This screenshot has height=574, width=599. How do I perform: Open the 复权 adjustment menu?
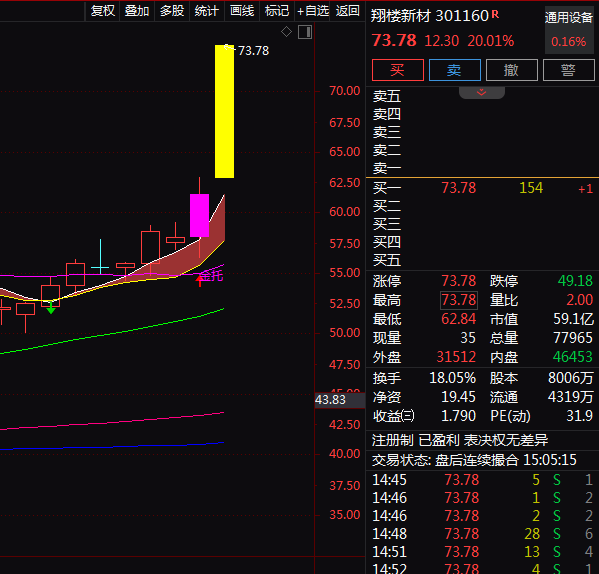(102, 10)
